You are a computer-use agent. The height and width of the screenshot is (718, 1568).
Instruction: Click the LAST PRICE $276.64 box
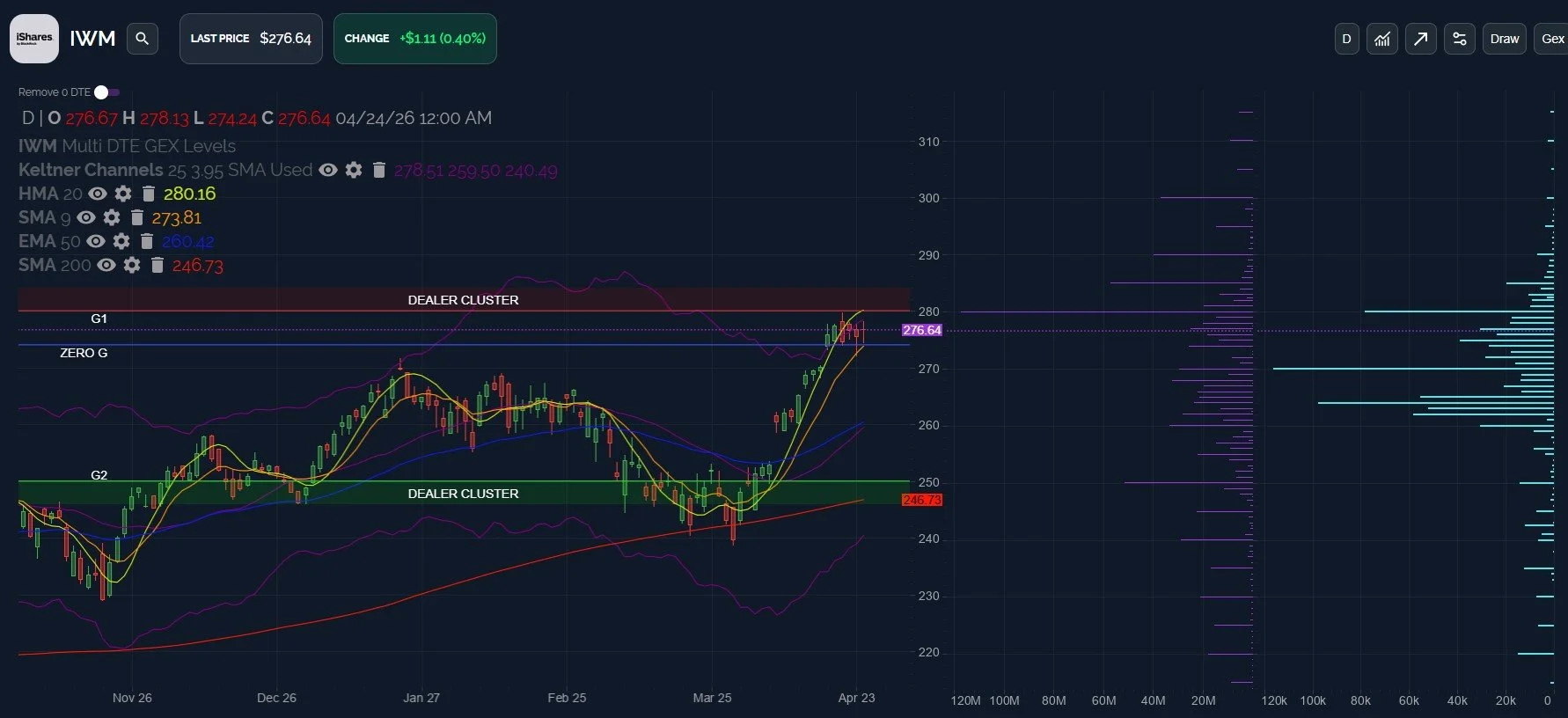coord(251,39)
